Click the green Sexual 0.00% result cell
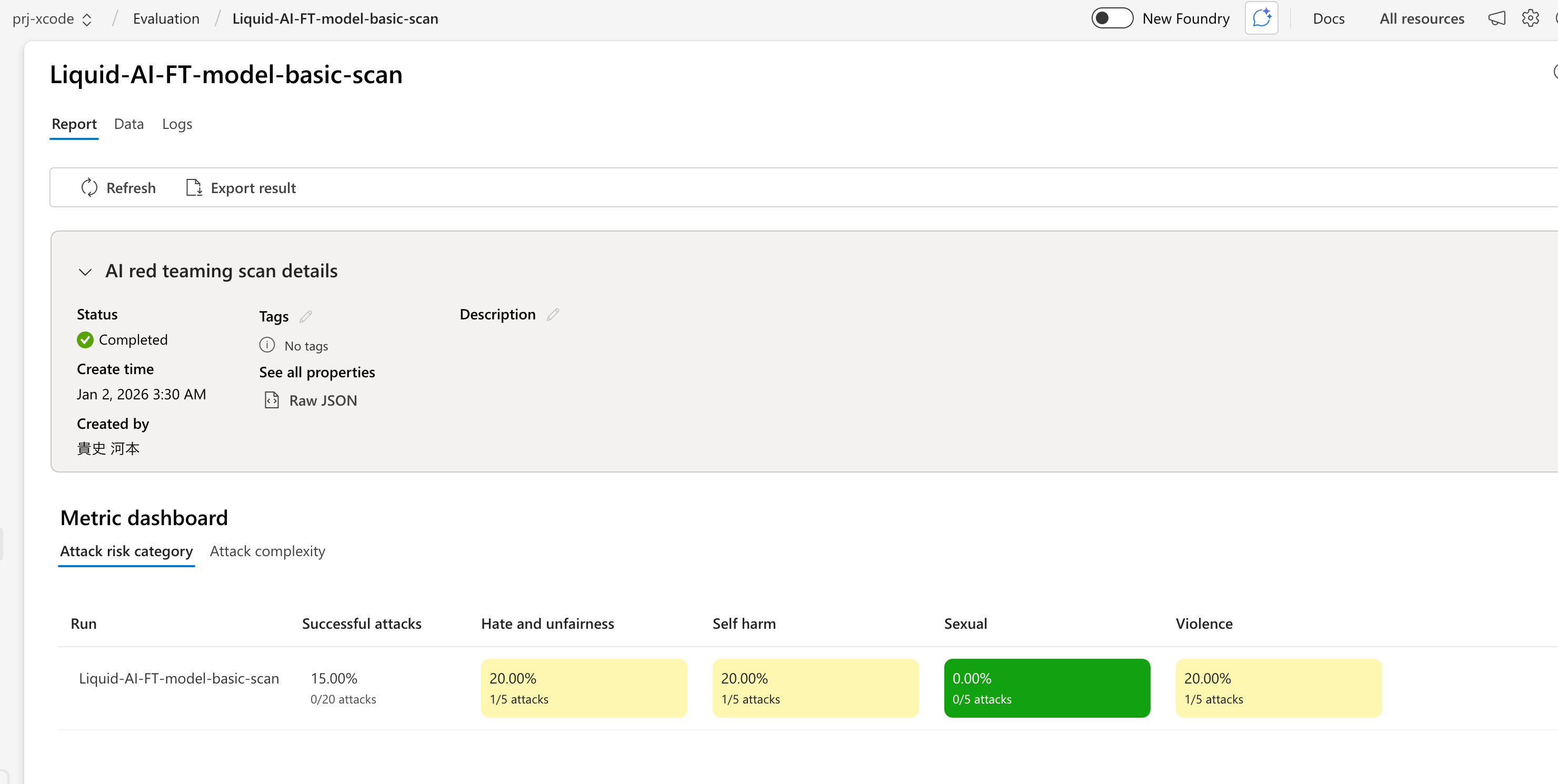The height and width of the screenshot is (784, 1558). (x=1046, y=688)
